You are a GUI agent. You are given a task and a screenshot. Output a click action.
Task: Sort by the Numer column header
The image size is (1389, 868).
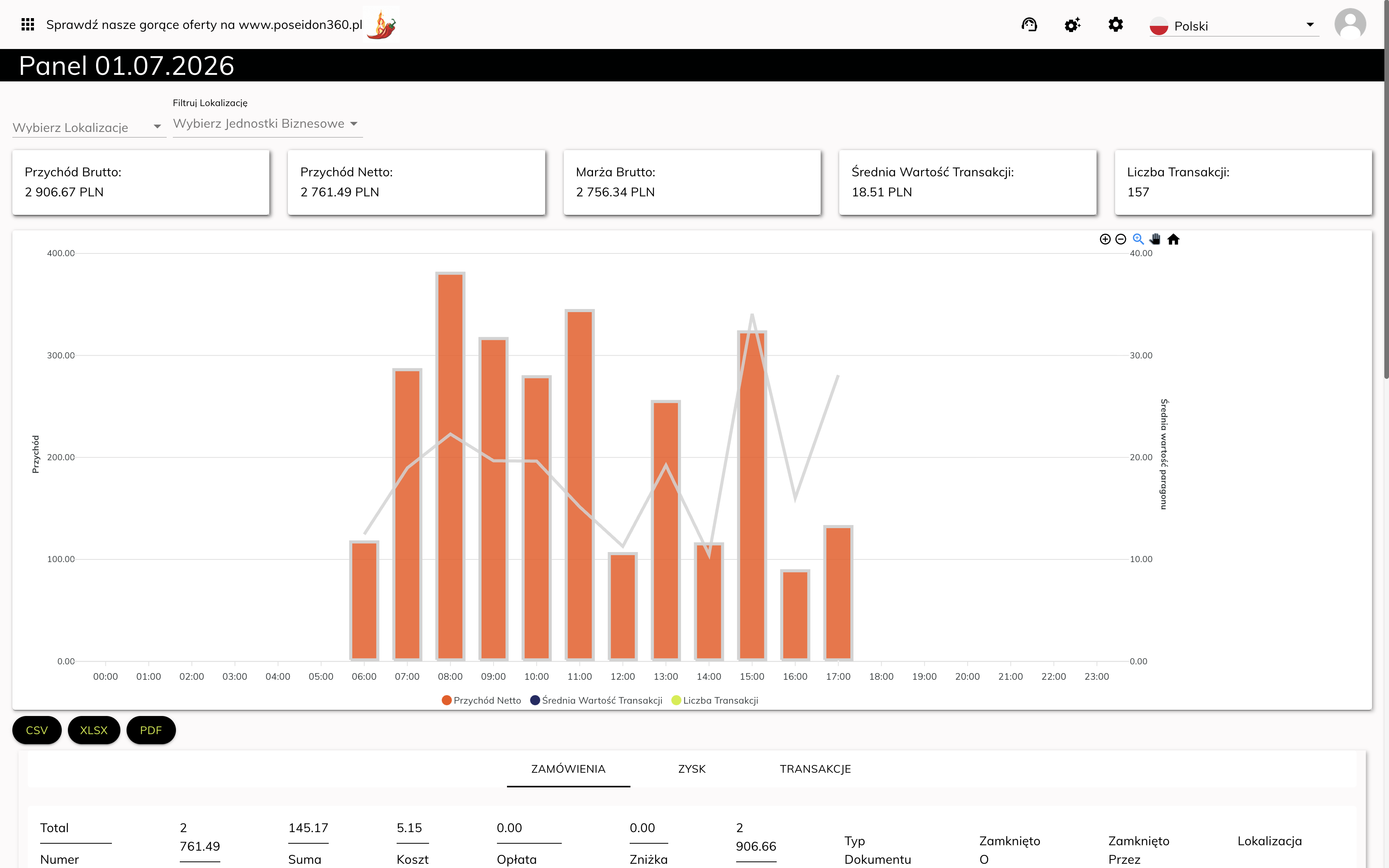pos(60,860)
